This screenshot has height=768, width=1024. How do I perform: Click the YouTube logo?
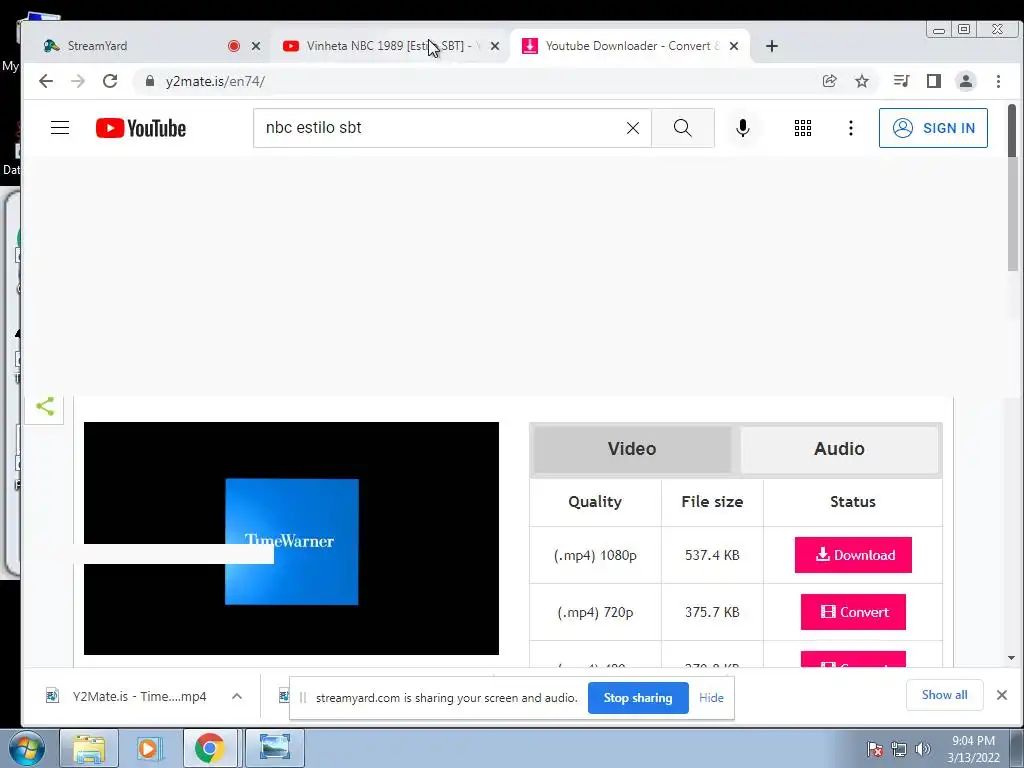click(140, 128)
